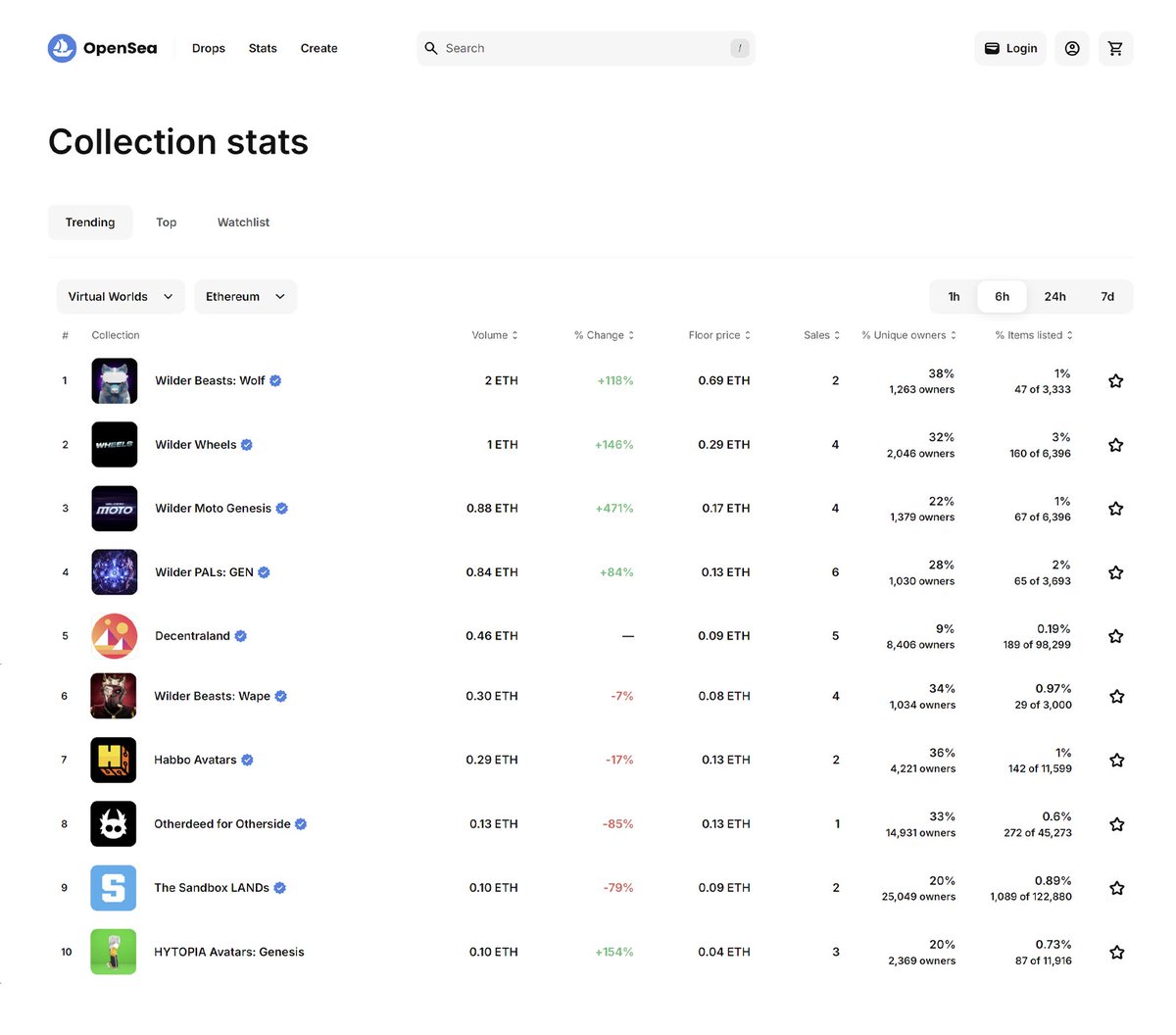This screenshot has height=1035, width=1176.
Task: Open the Drops menu
Action: tap(209, 48)
